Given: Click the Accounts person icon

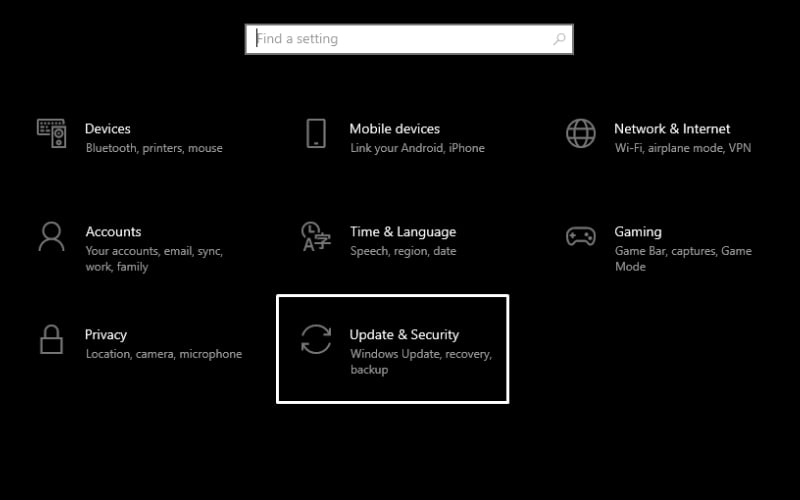Looking at the screenshot, I should coord(52,237).
